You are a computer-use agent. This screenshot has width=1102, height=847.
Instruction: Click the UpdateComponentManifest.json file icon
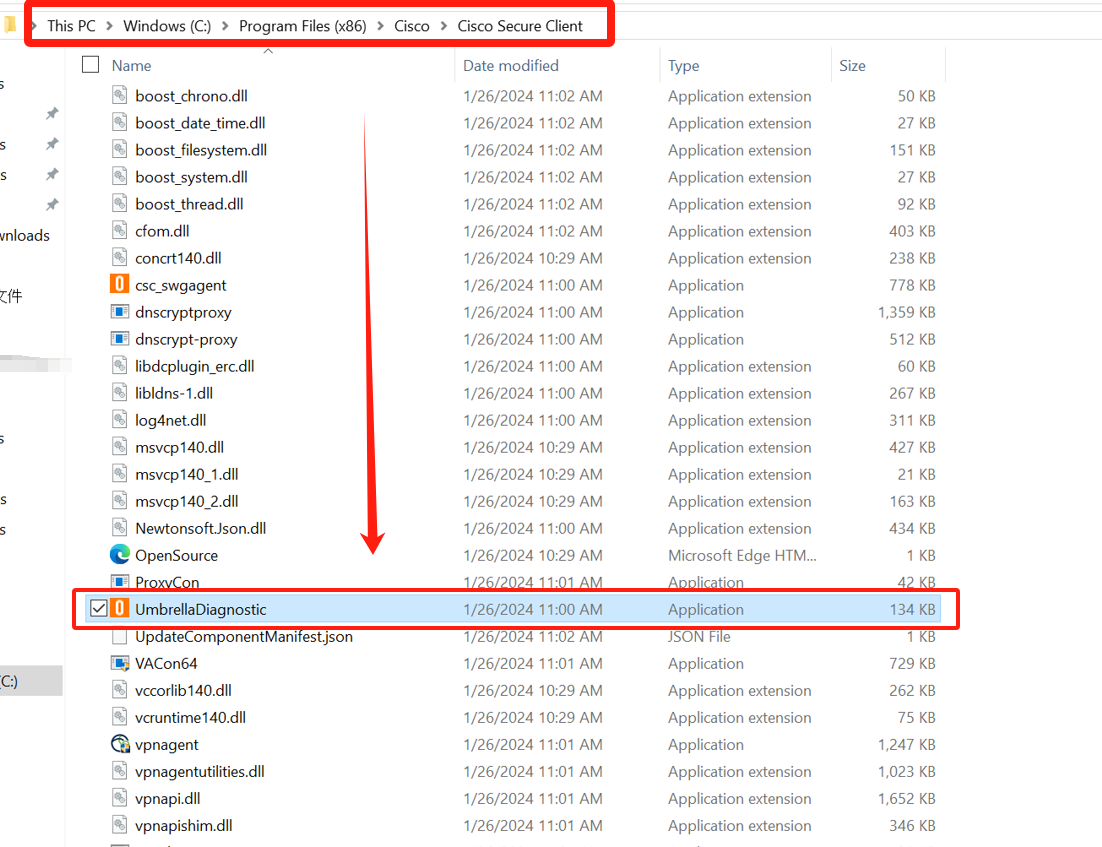click(119, 636)
